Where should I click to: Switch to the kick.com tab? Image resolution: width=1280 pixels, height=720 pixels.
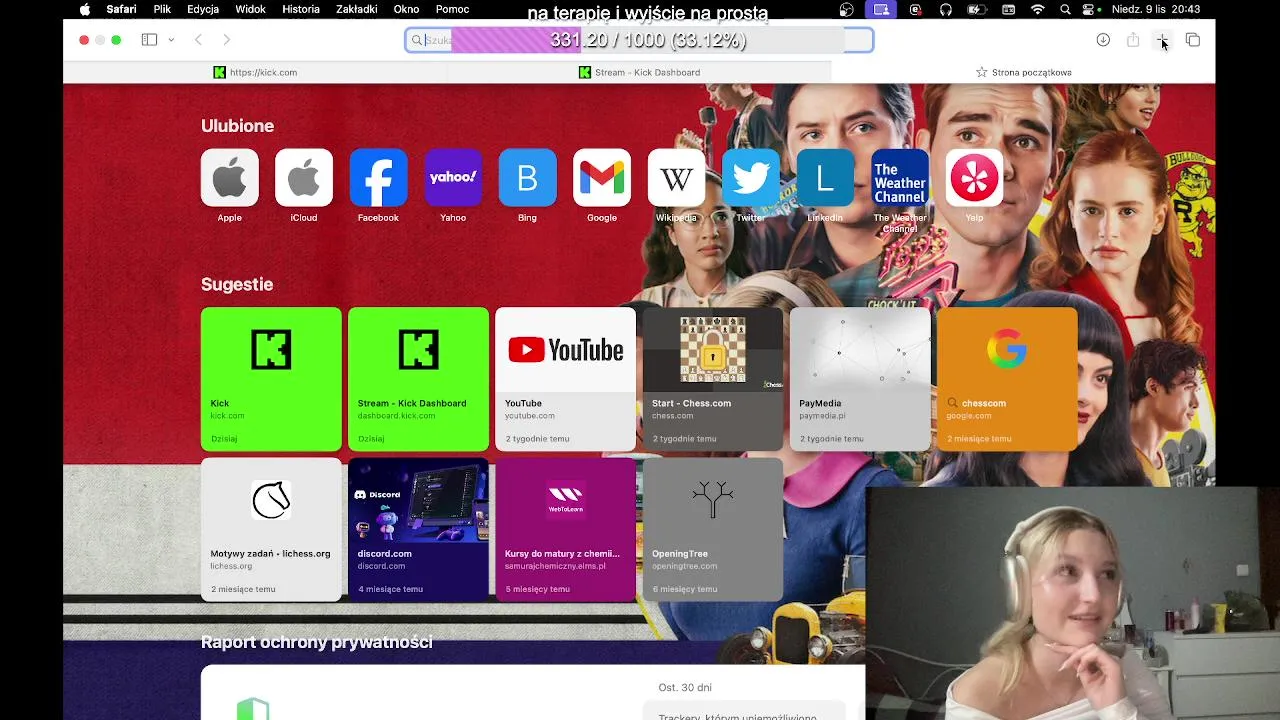(255, 72)
